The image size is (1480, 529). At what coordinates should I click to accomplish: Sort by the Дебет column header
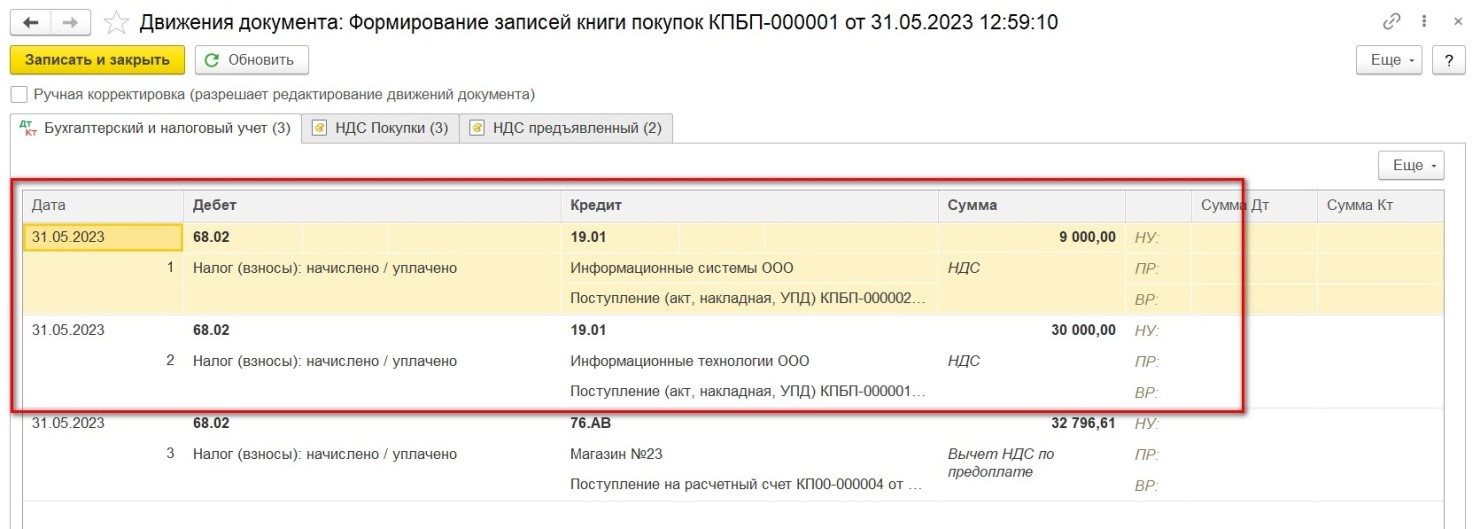click(372, 205)
